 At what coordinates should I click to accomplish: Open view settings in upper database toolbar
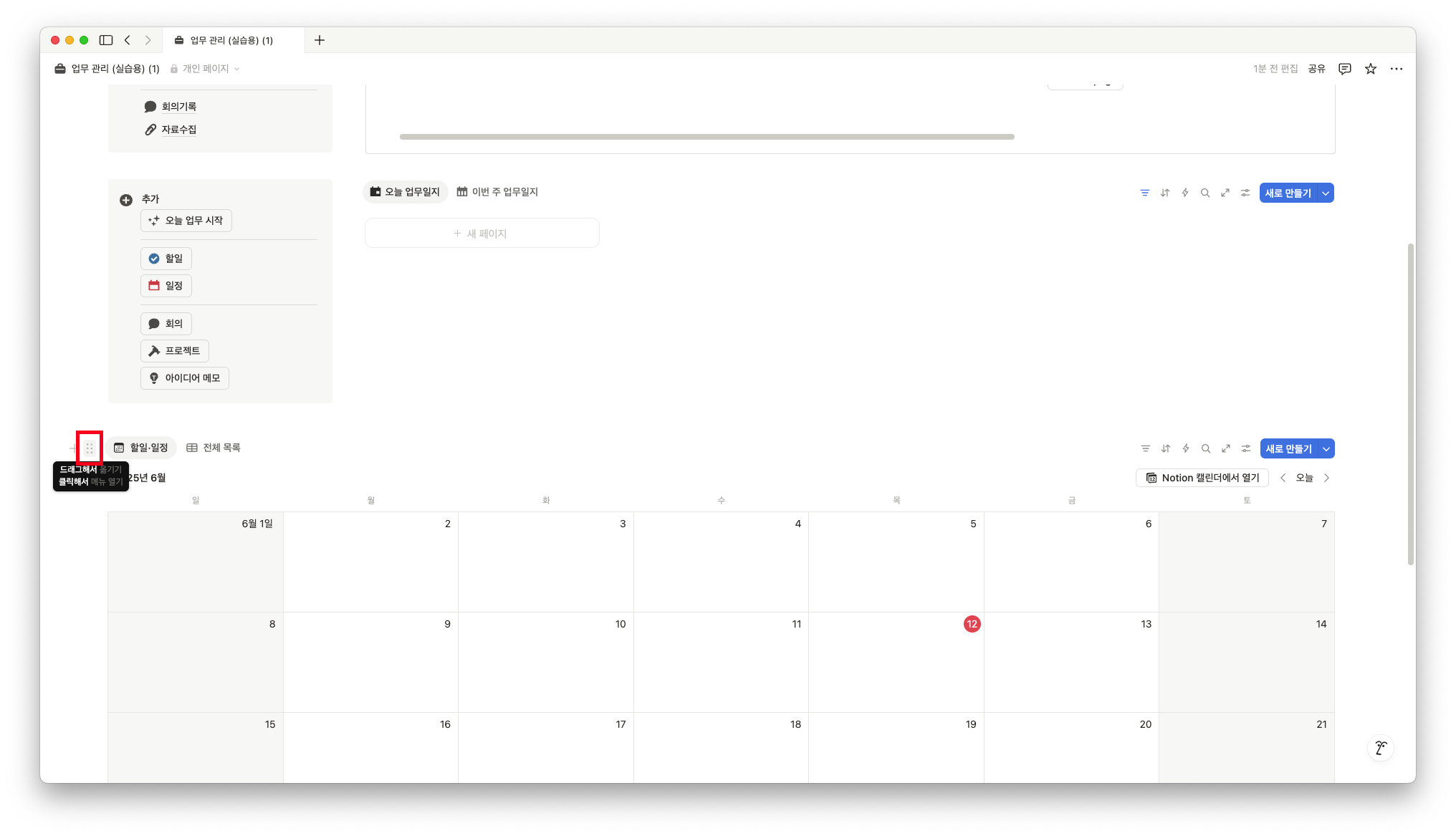click(1245, 193)
